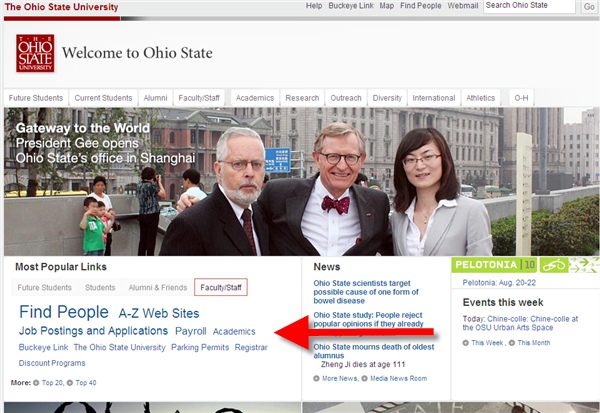Open the Academics popular link
This screenshot has height=413, width=600.
234,331
